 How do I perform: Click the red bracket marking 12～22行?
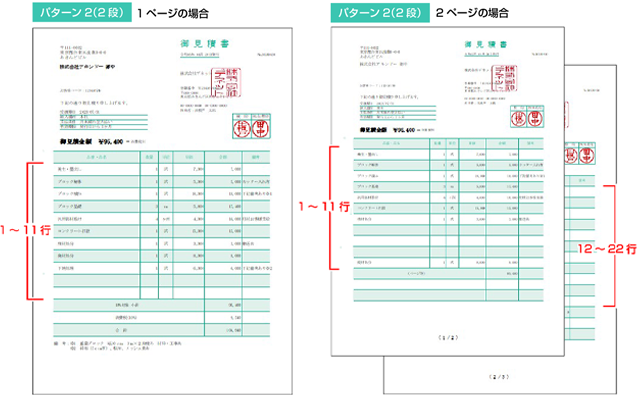(609, 246)
